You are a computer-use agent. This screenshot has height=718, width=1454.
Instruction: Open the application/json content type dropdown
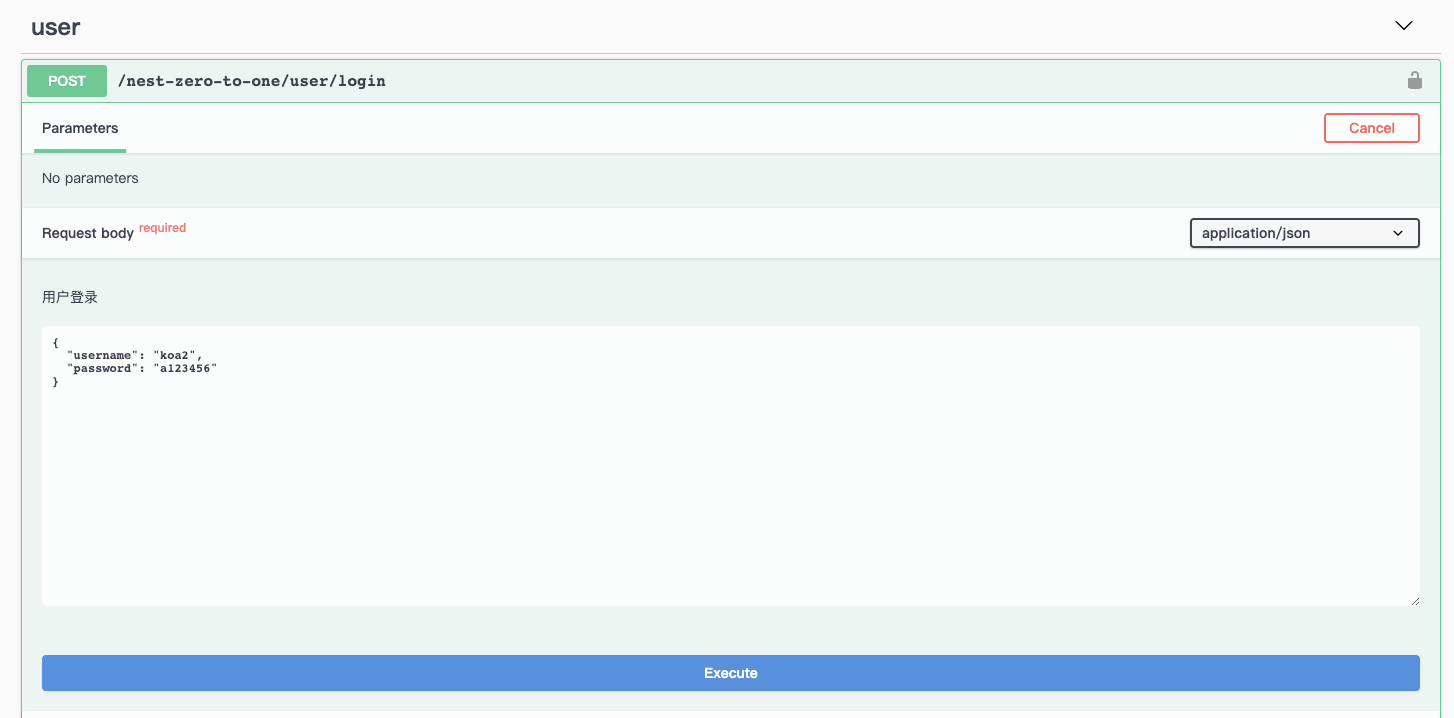click(x=1304, y=233)
